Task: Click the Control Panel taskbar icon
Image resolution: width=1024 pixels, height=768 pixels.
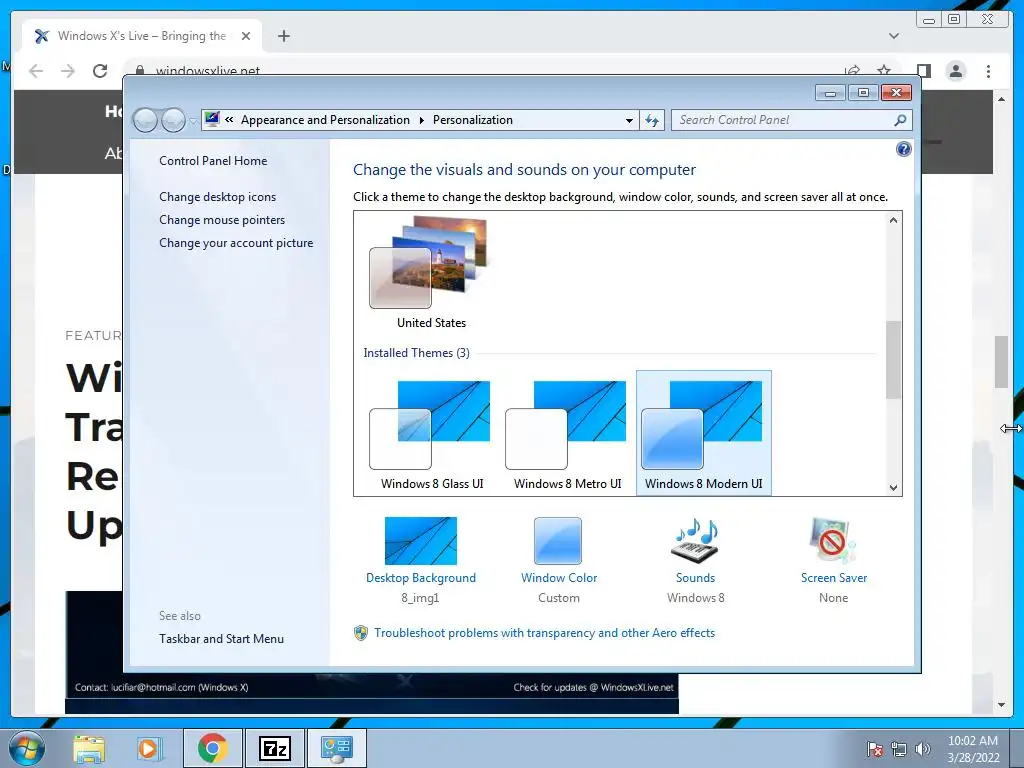Action: pos(337,748)
